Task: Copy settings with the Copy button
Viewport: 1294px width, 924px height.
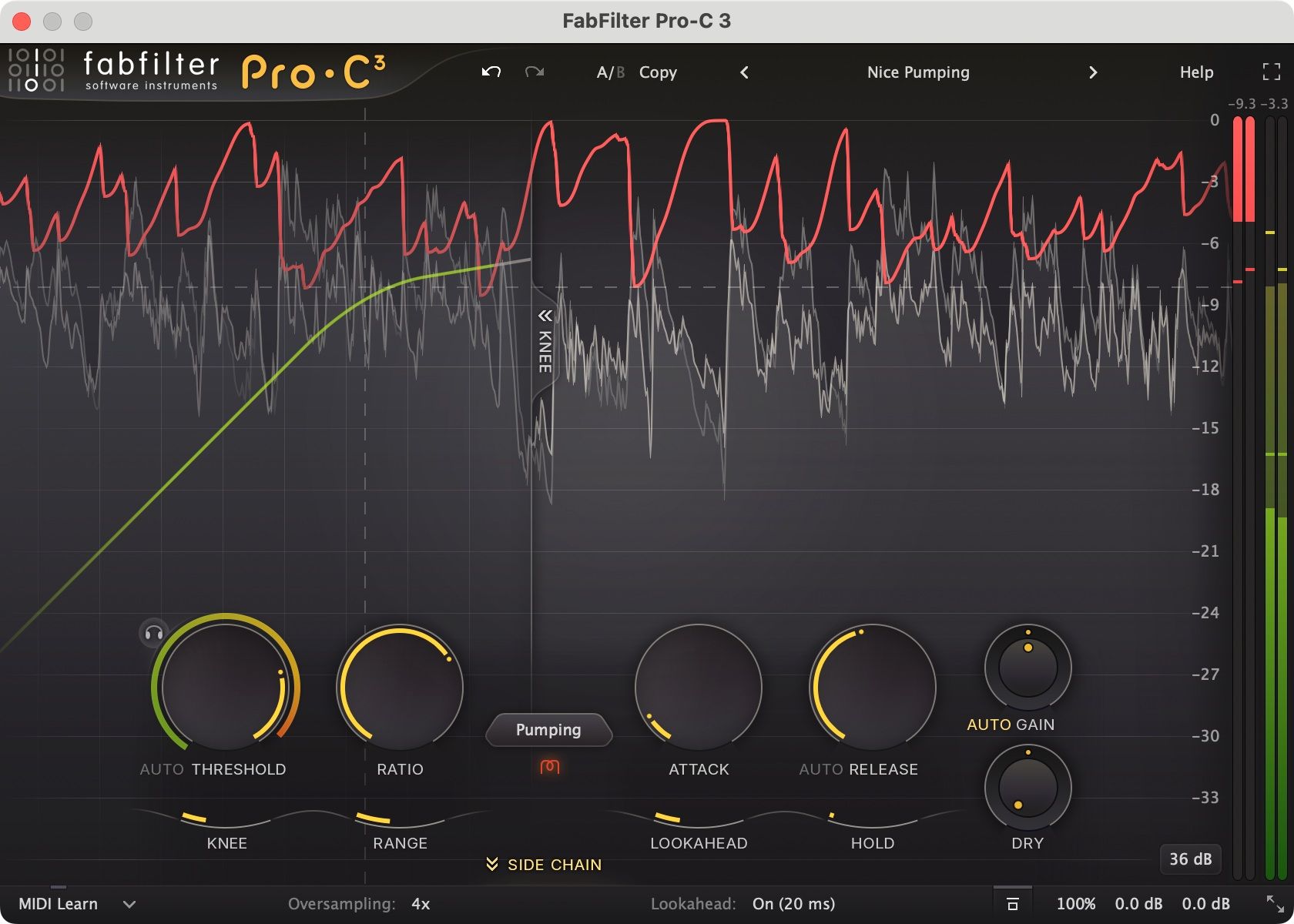Action: click(x=657, y=72)
